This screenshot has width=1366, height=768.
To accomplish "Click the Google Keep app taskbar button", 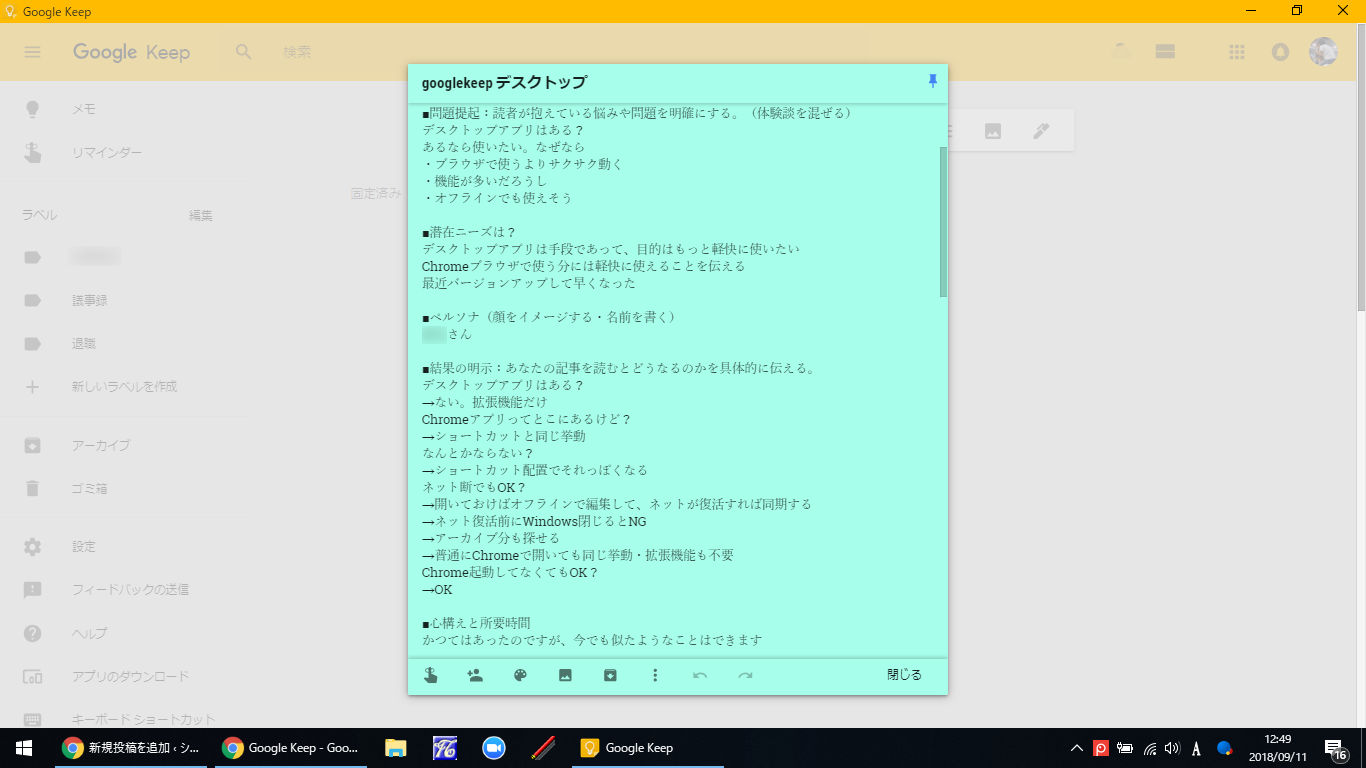I will 646,747.
